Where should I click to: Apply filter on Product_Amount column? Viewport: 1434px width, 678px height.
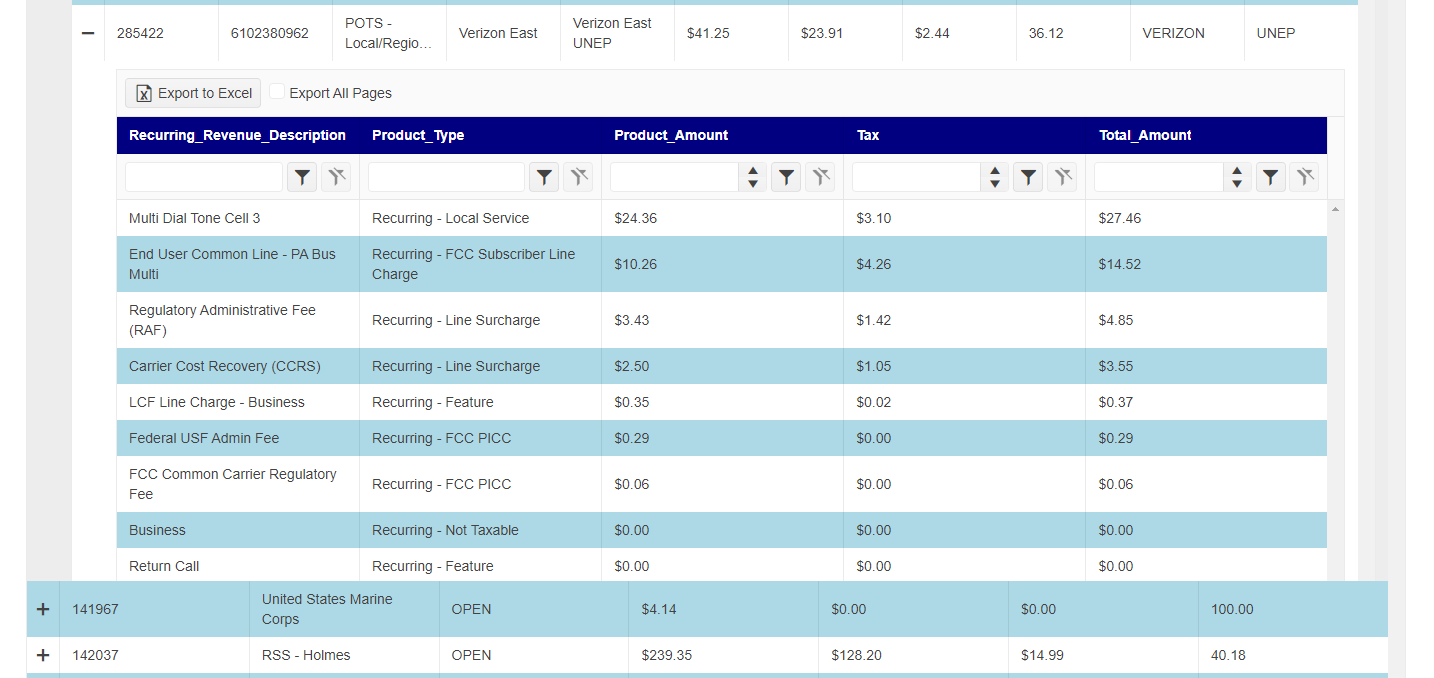[787, 178]
